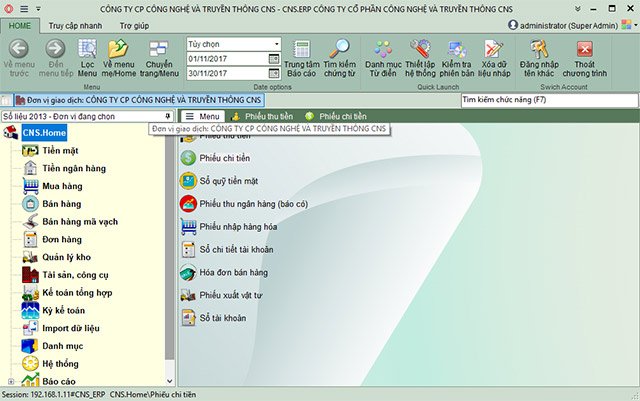
Task: Open Trung tâm Báo cáo
Action: coord(302,57)
